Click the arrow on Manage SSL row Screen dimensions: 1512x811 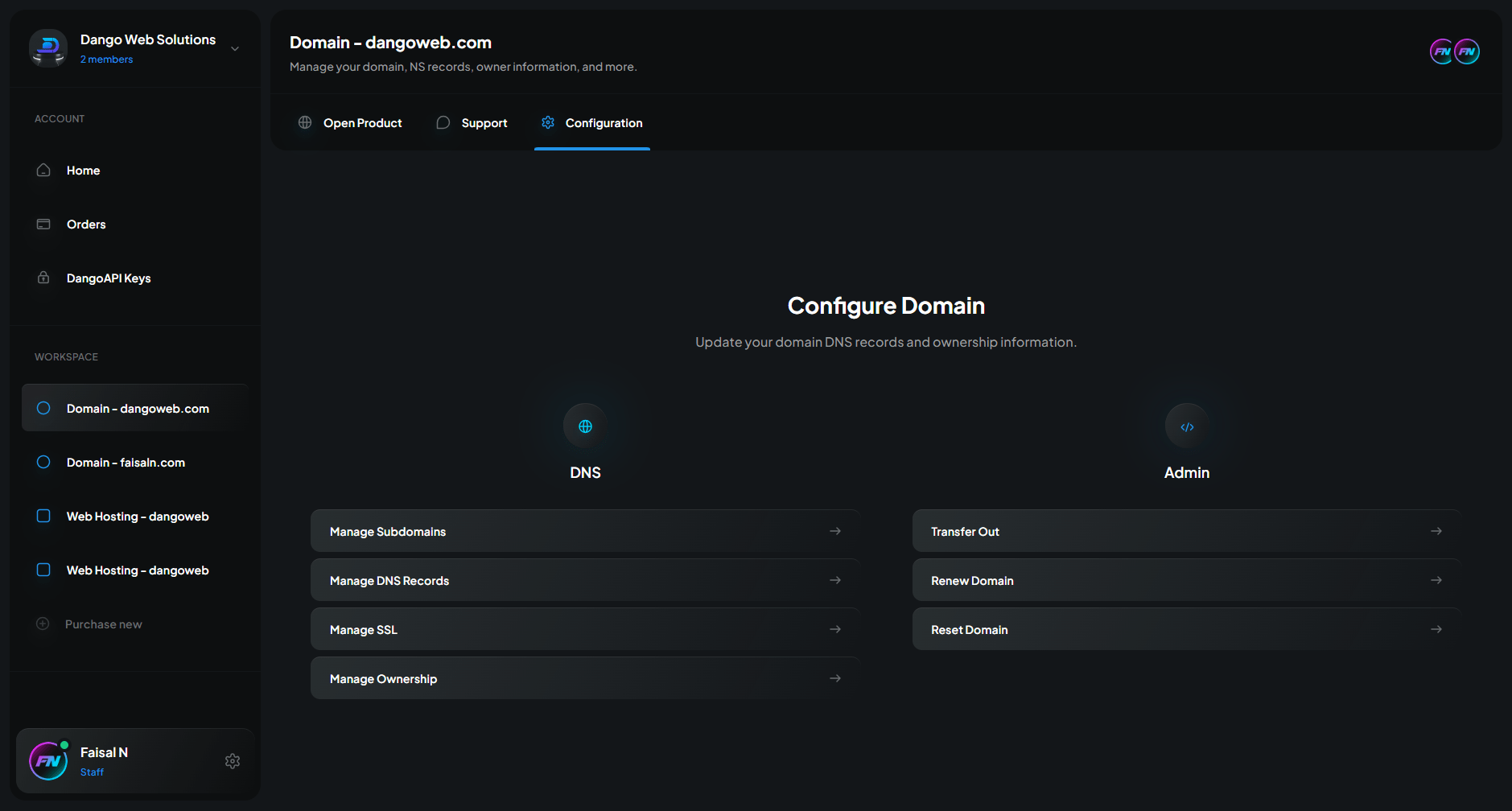coord(835,629)
